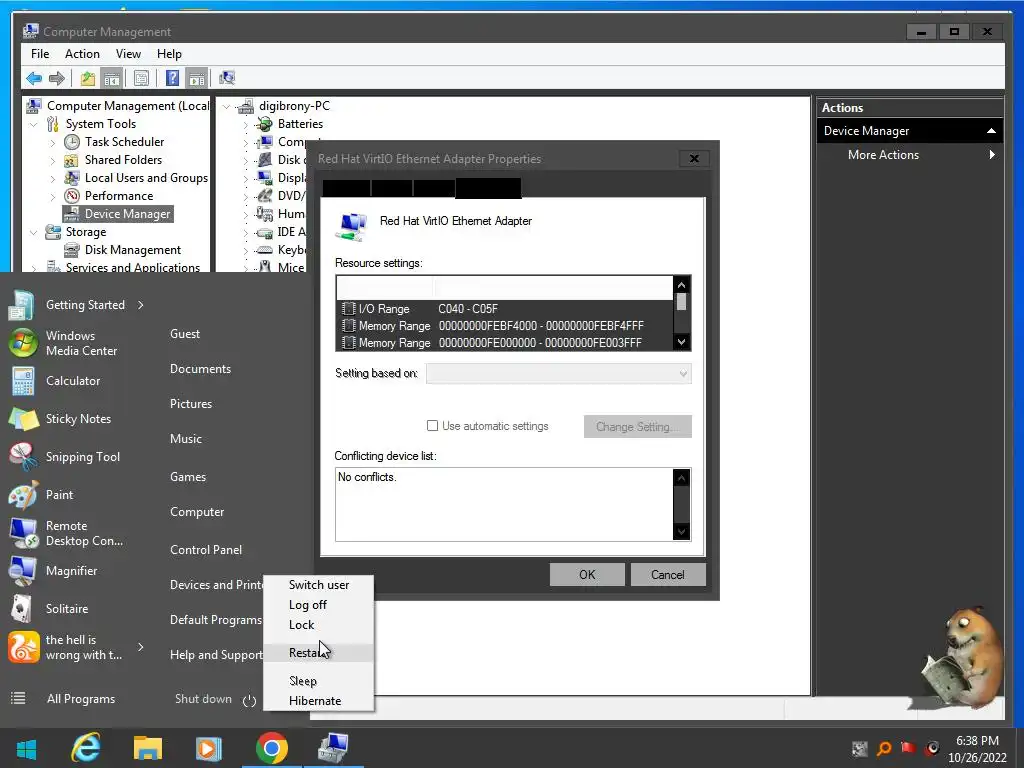Expand the Shared Folders node
The image size is (1024, 768).
tap(53, 160)
